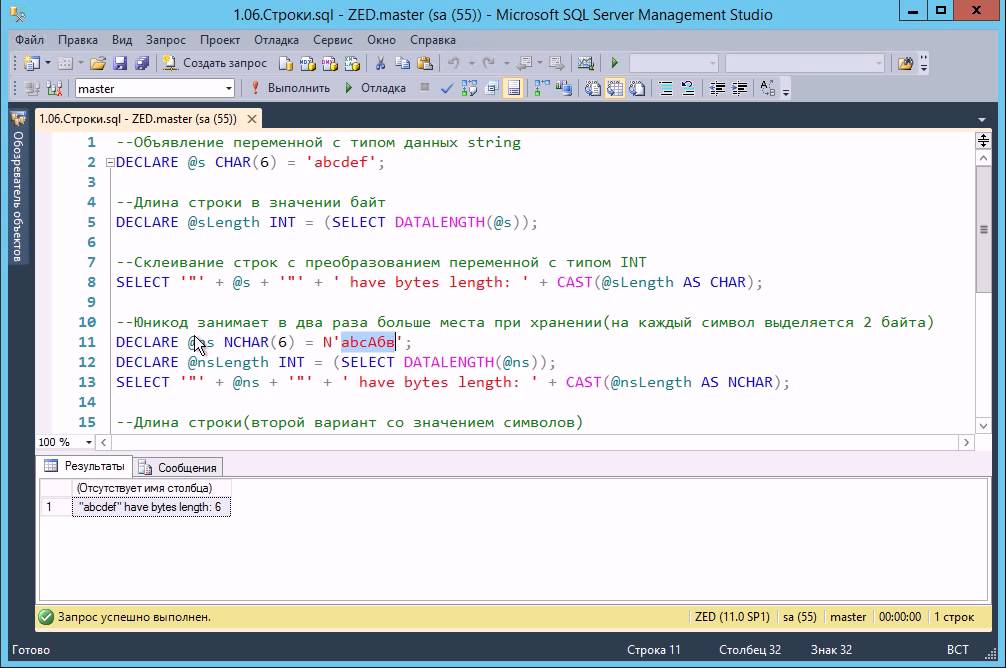This screenshot has width=1006, height=668.
Task: Close the 1.06.Строки.sql tab
Action: (252, 119)
